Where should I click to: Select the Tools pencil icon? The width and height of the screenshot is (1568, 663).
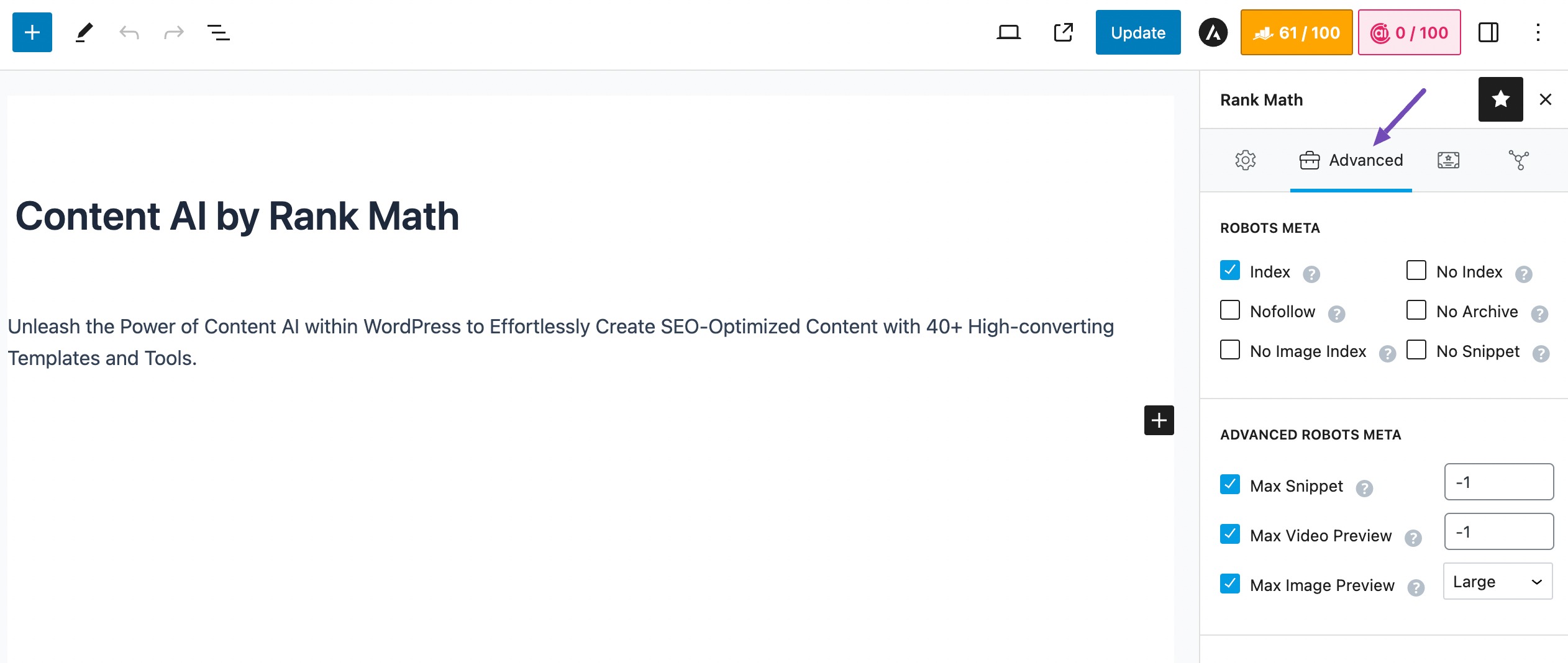coord(84,32)
